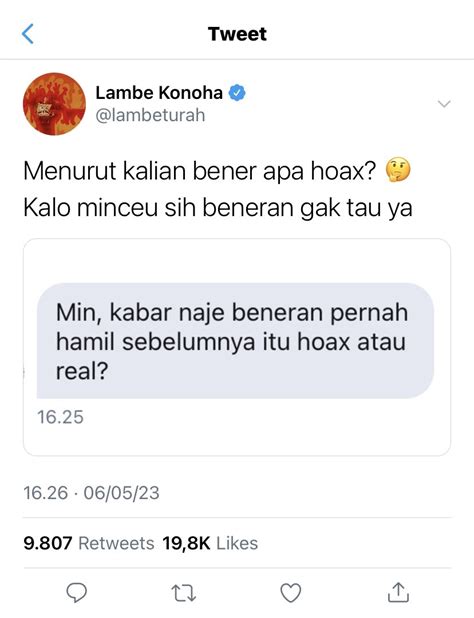Screen dimensions: 474x618
Task: Tap the 16.25 message time label
Action: pyautogui.click(x=60, y=417)
